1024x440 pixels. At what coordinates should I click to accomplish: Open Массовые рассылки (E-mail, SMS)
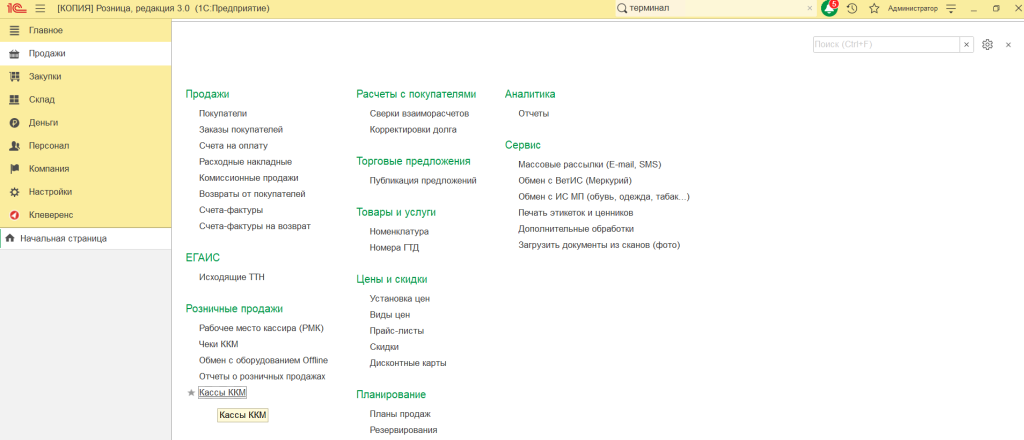[590, 165]
